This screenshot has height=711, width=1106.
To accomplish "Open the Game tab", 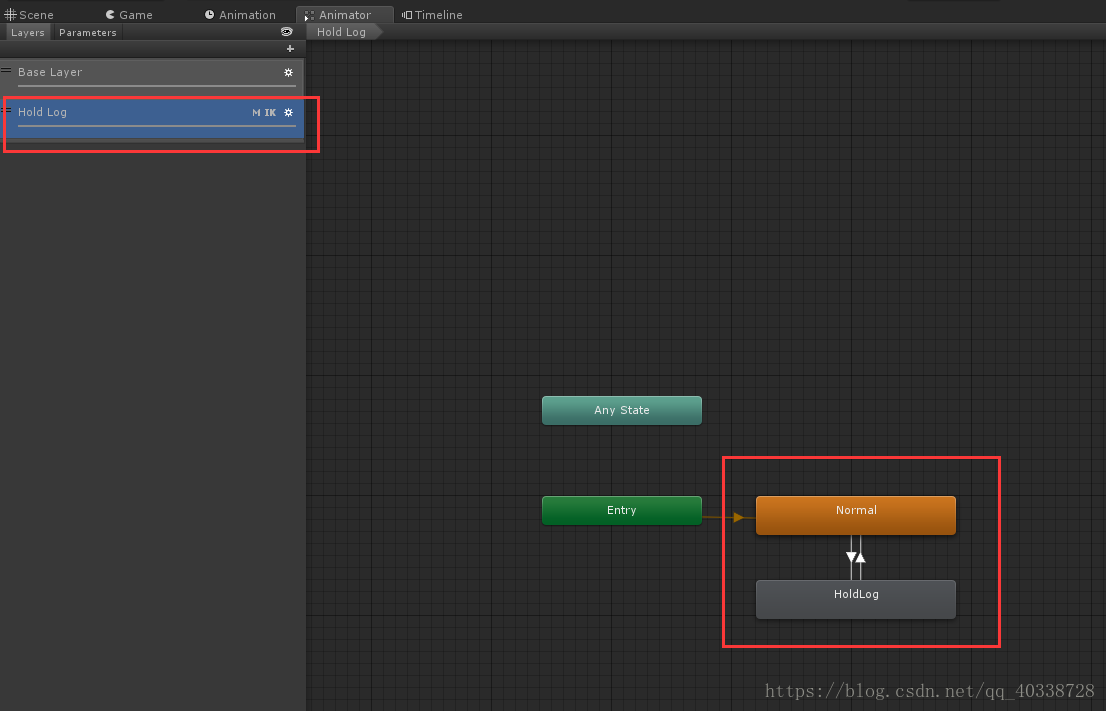I will (x=129, y=15).
